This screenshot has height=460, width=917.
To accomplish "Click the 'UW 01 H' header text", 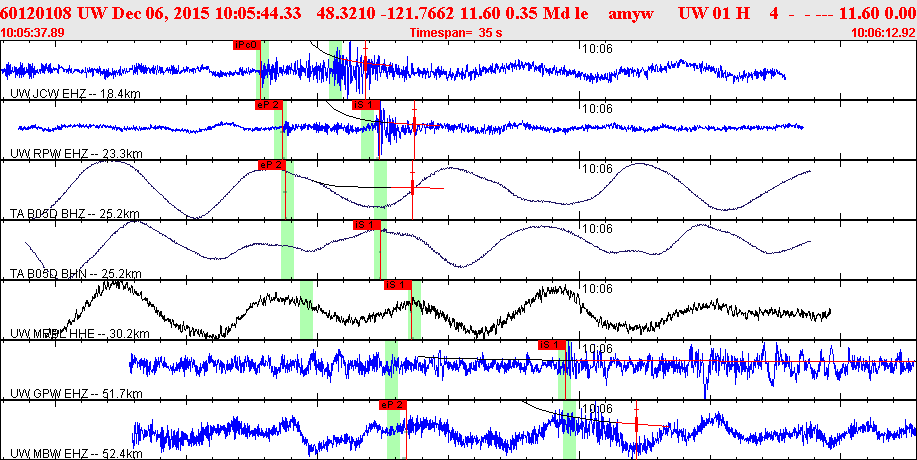I will click(x=714, y=14).
